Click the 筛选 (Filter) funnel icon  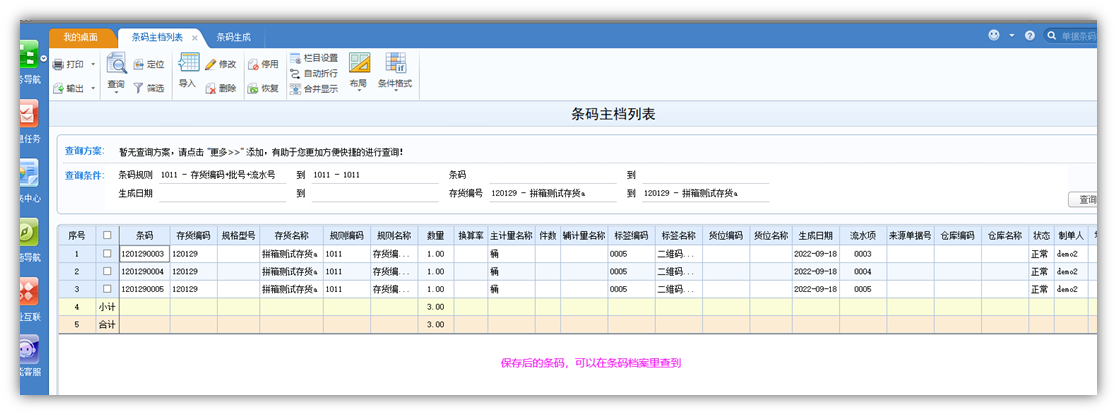click(139, 88)
